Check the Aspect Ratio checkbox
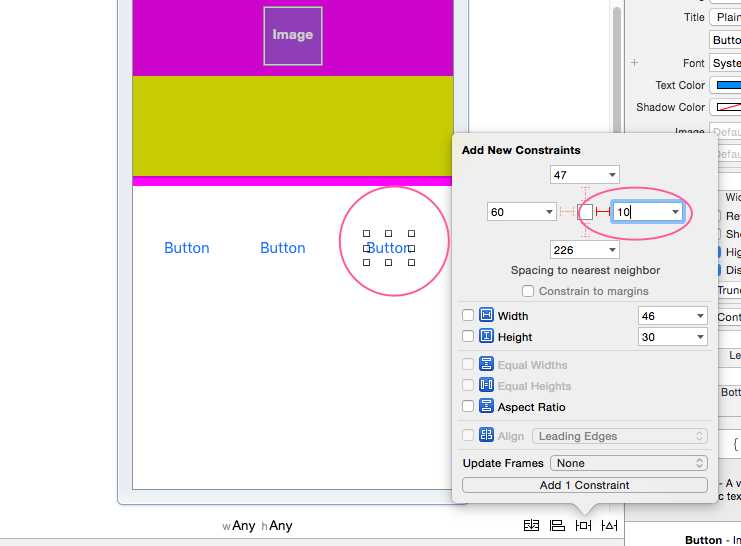741x546 pixels. [467, 406]
